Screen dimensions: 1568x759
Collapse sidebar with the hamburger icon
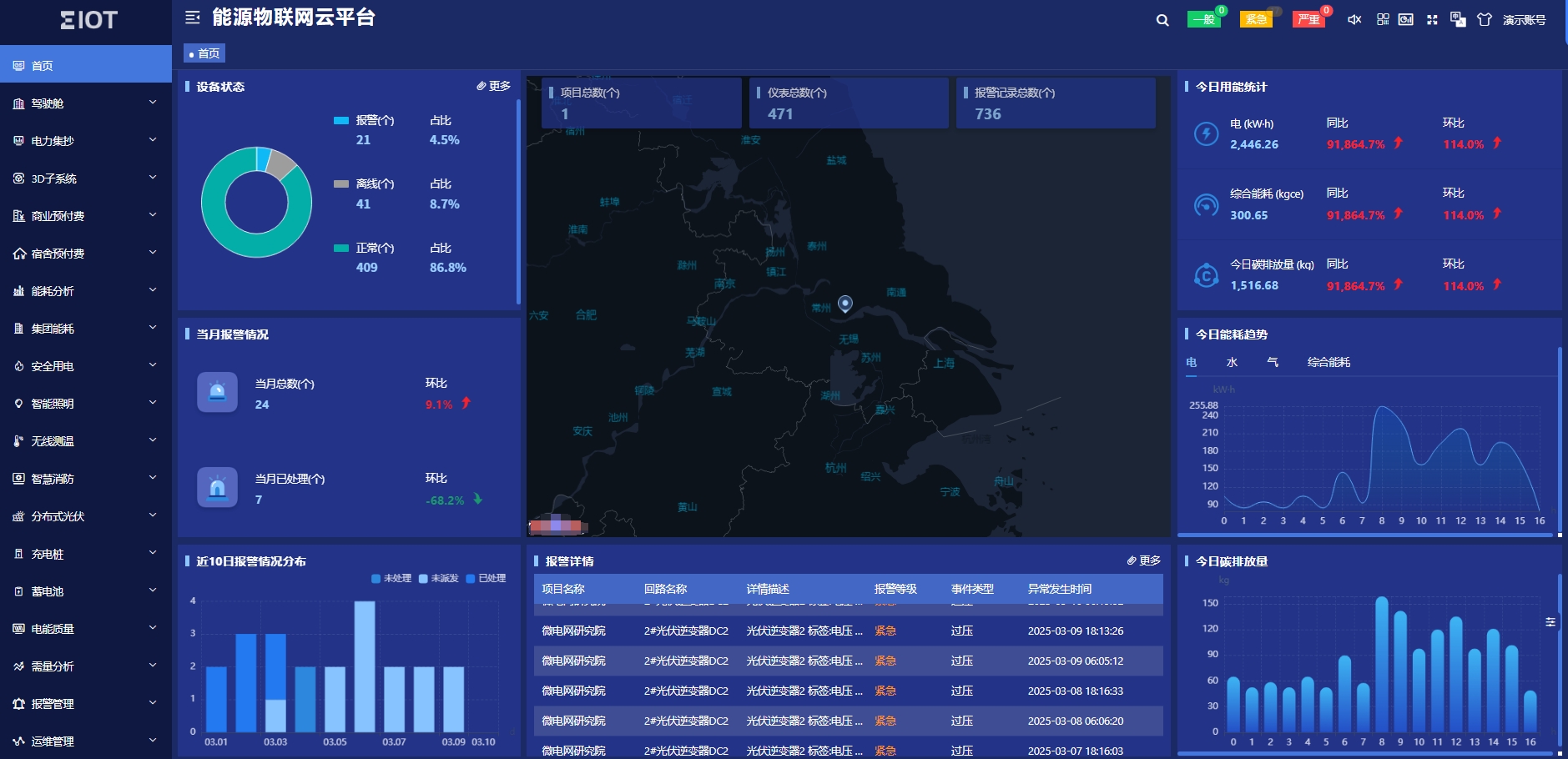[193, 18]
